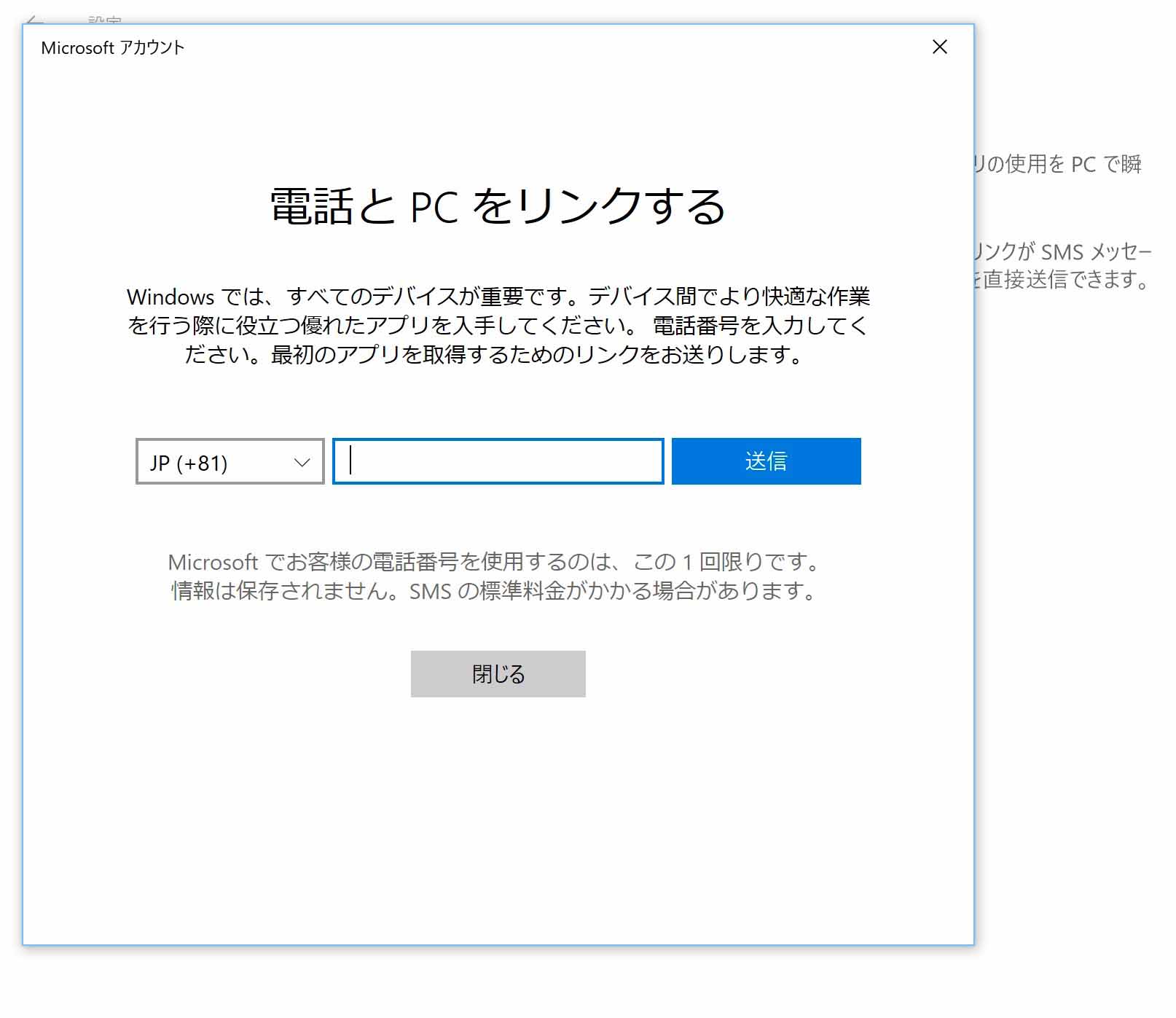Click 'を直接送信できます。' text in background Settings window
Screen dimensions: 1176x1018
tap(1062, 280)
